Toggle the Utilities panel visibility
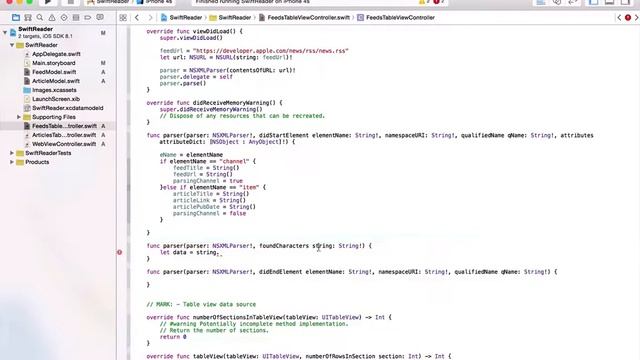 click(625, 2)
